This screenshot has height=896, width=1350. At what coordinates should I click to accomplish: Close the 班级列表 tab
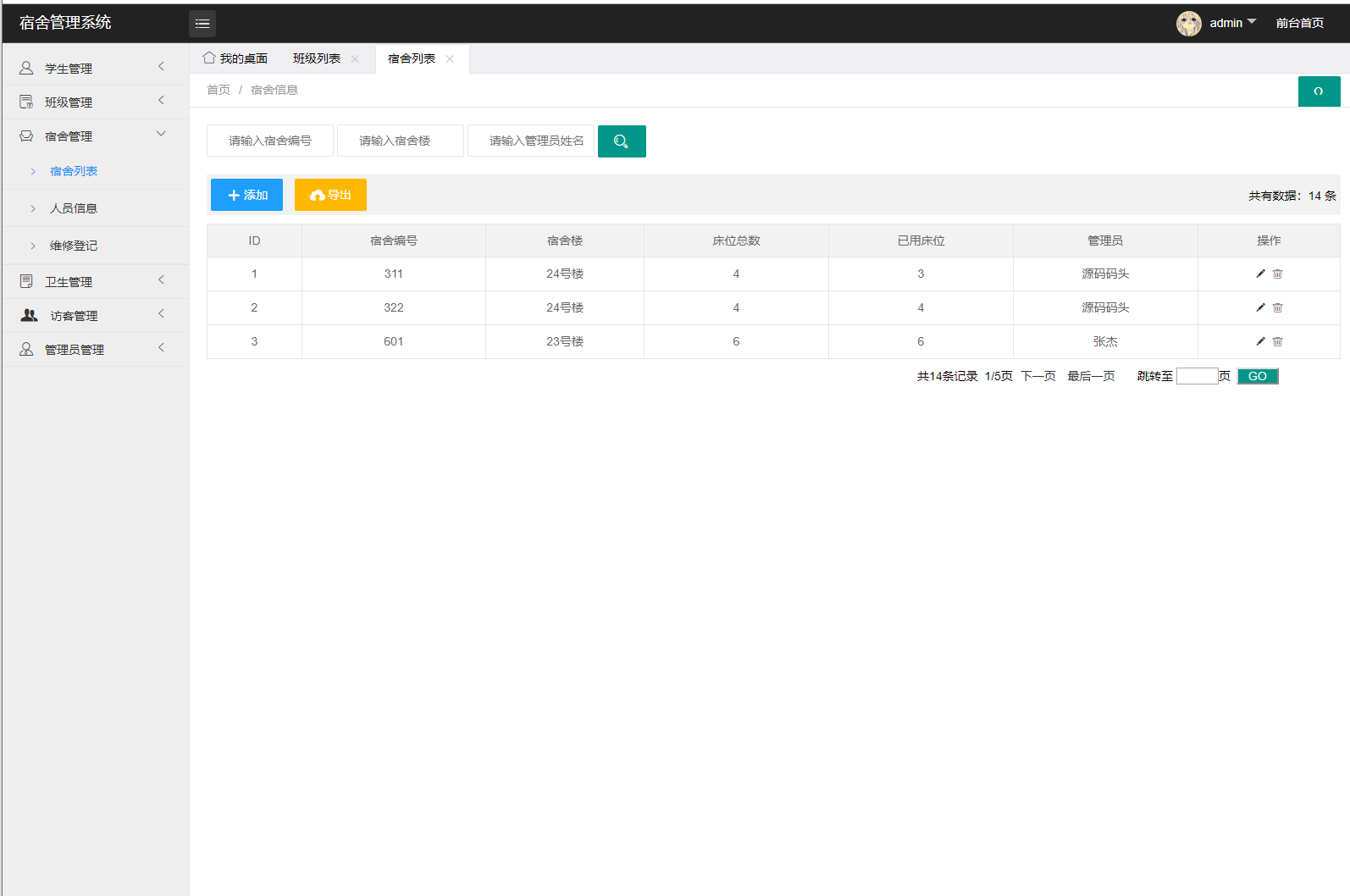[355, 59]
